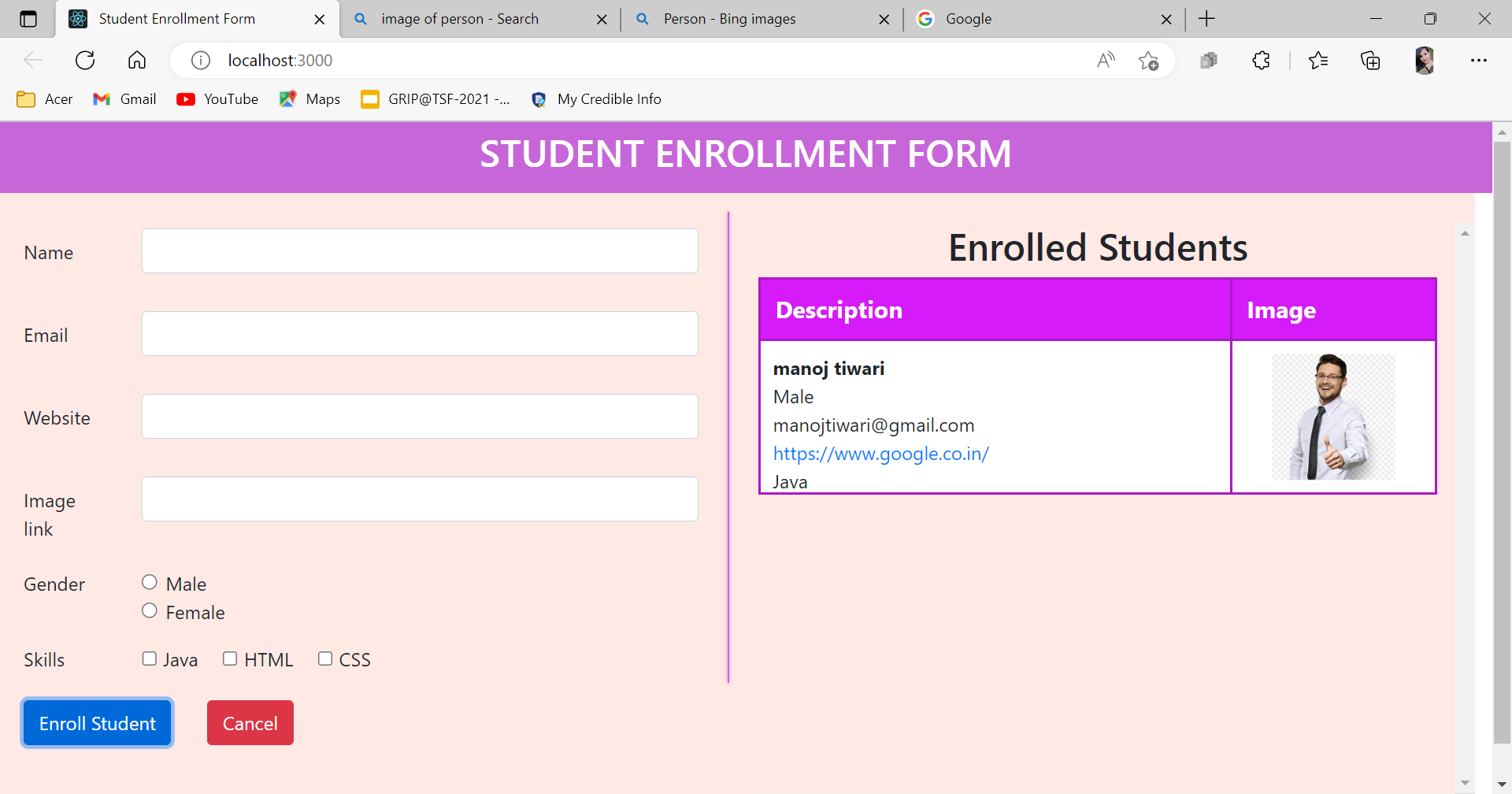Add this page to favorites star icon

click(1148, 60)
